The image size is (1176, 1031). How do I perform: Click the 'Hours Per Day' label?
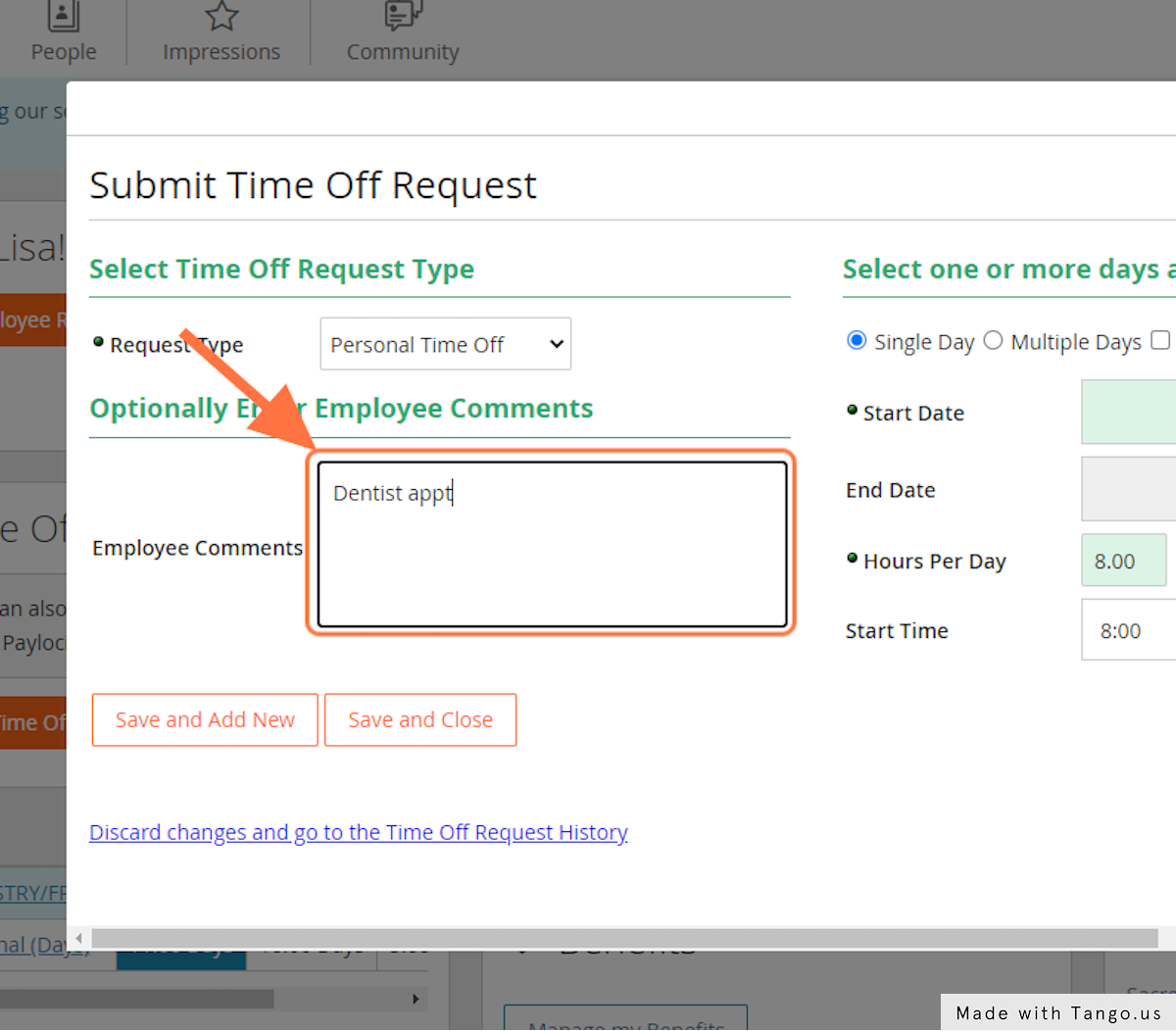[935, 562]
